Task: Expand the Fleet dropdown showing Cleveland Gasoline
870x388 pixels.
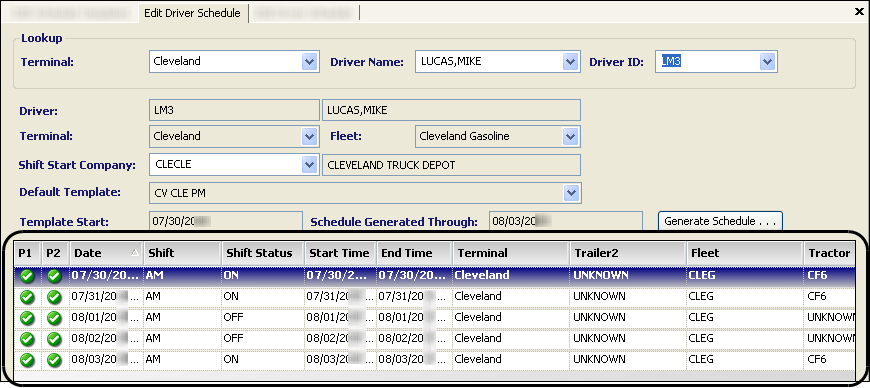Action: tap(570, 136)
